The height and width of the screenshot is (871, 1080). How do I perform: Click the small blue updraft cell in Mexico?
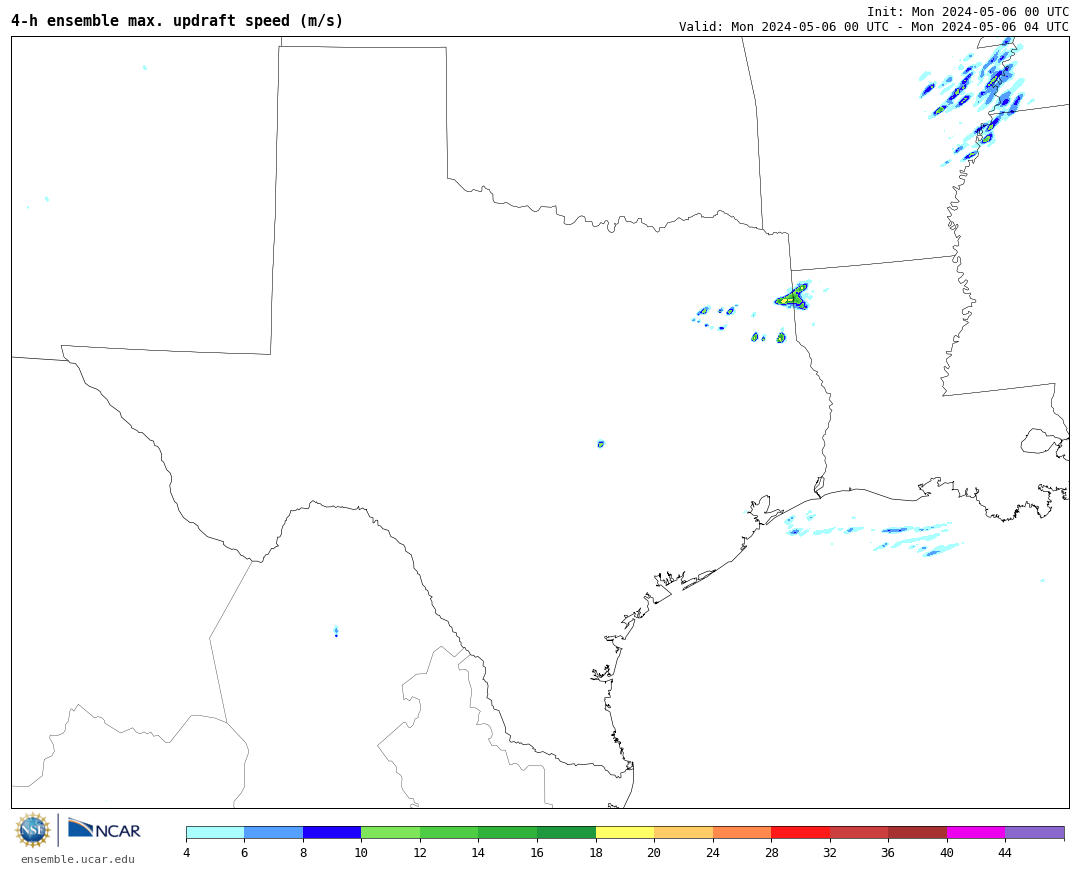336,631
